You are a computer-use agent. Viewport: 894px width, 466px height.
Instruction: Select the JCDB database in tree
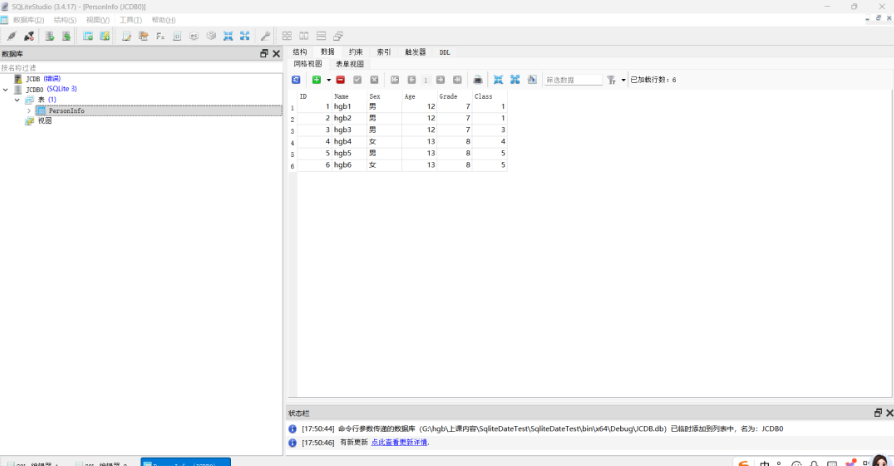pos(33,78)
